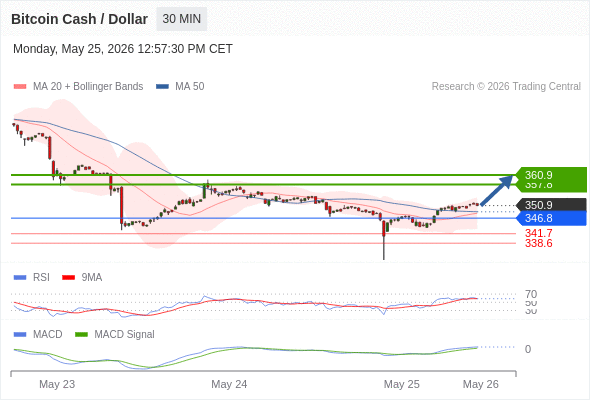Click the 30 MIN timeframe badge

(x=181, y=19)
